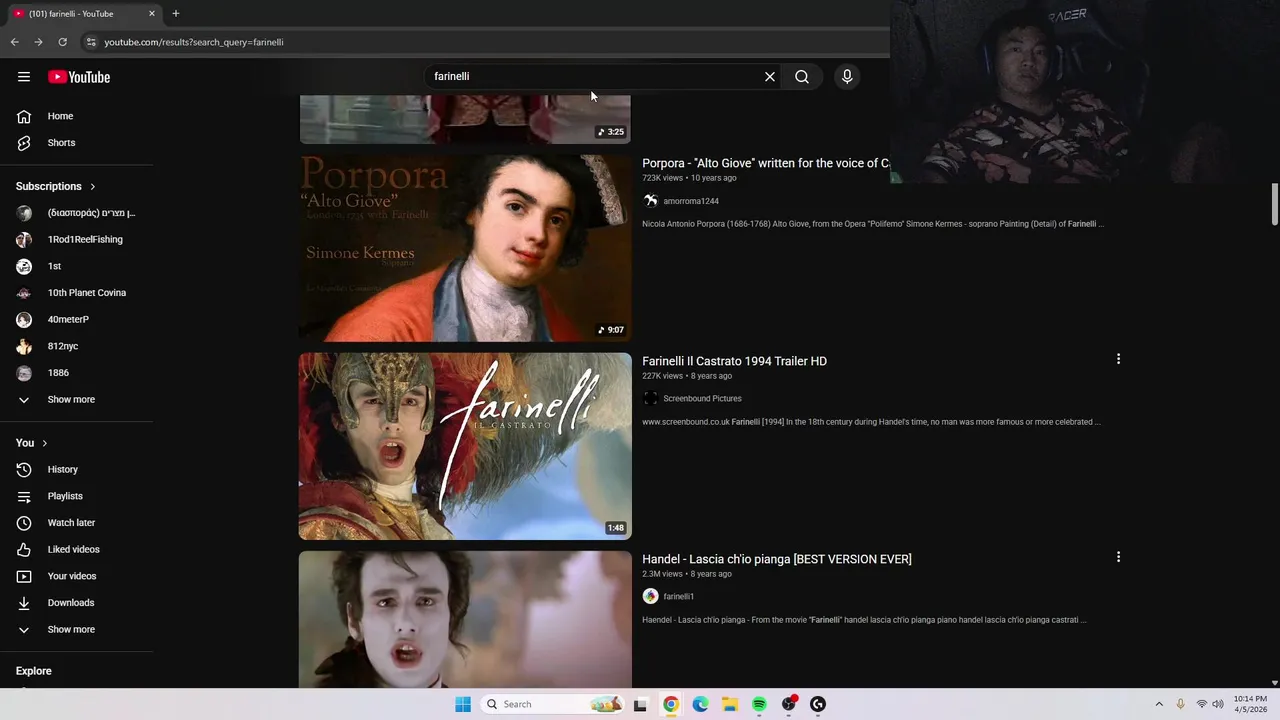Click the YouTube logo

(79, 77)
